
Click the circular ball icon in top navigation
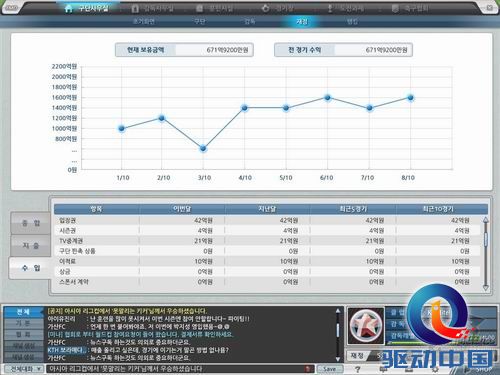[x=265, y=8]
